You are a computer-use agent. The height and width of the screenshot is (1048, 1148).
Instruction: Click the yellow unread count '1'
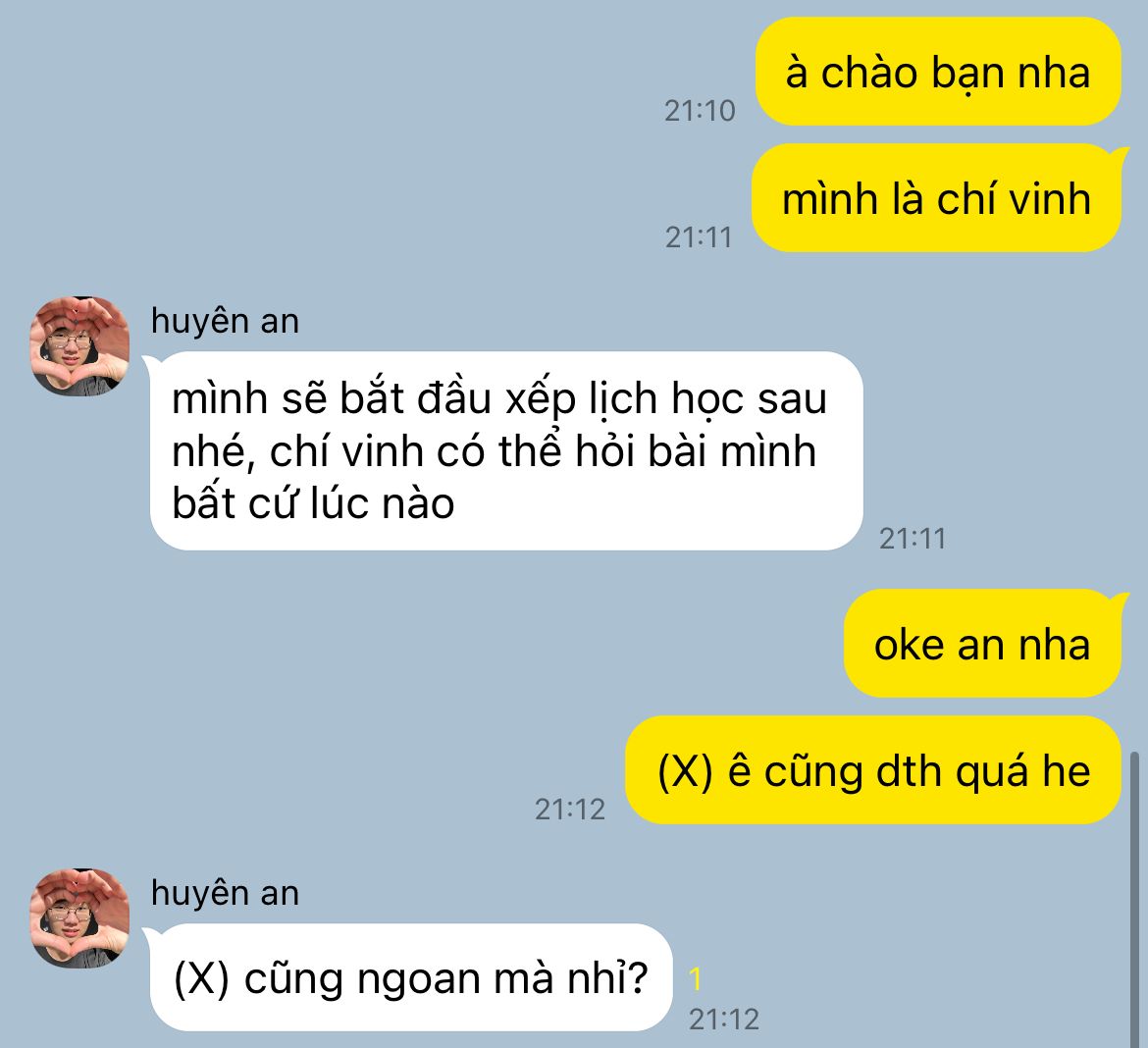pos(696,979)
